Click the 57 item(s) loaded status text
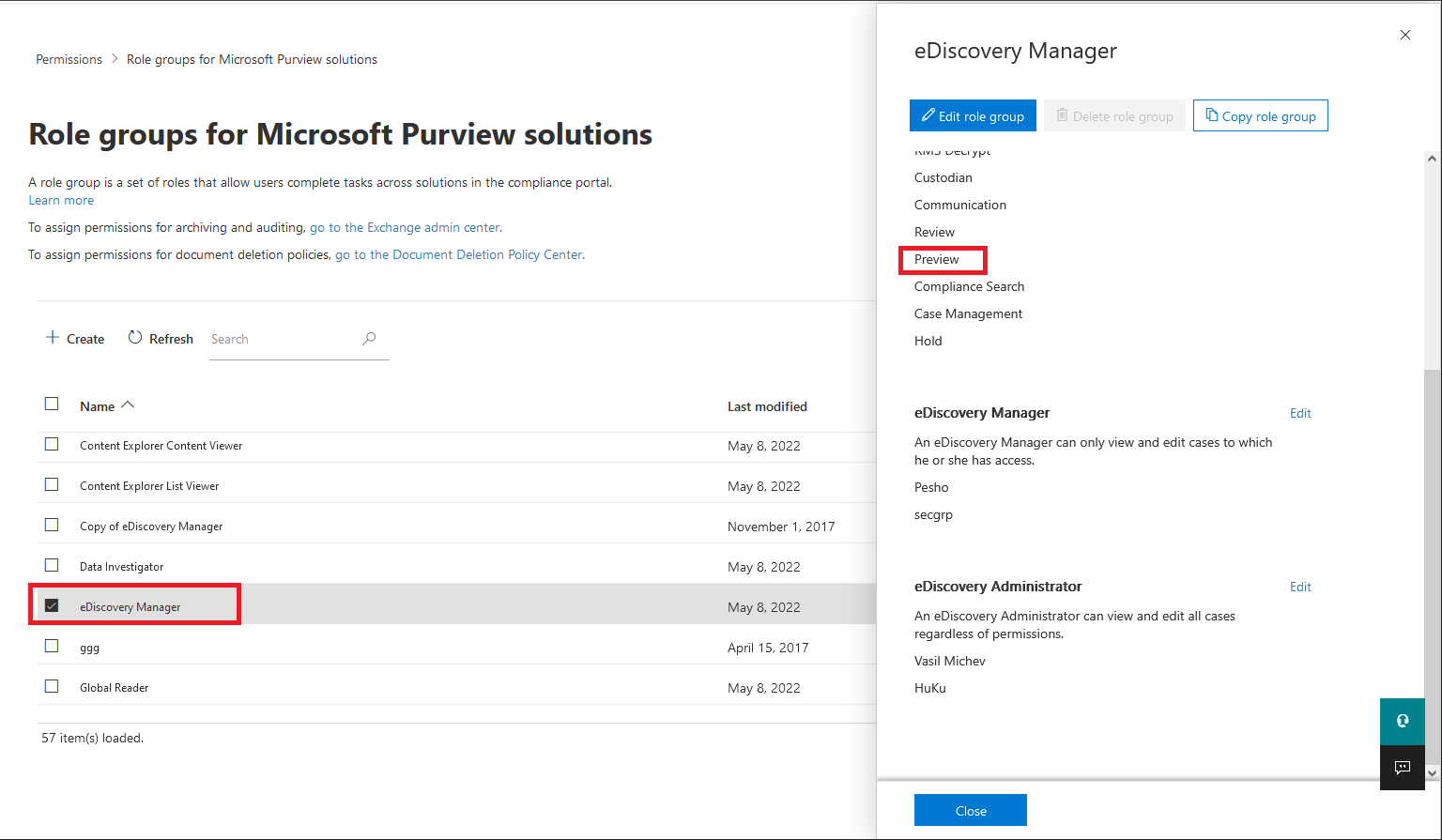The height and width of the screenshot is (840, 1442). 92,738
